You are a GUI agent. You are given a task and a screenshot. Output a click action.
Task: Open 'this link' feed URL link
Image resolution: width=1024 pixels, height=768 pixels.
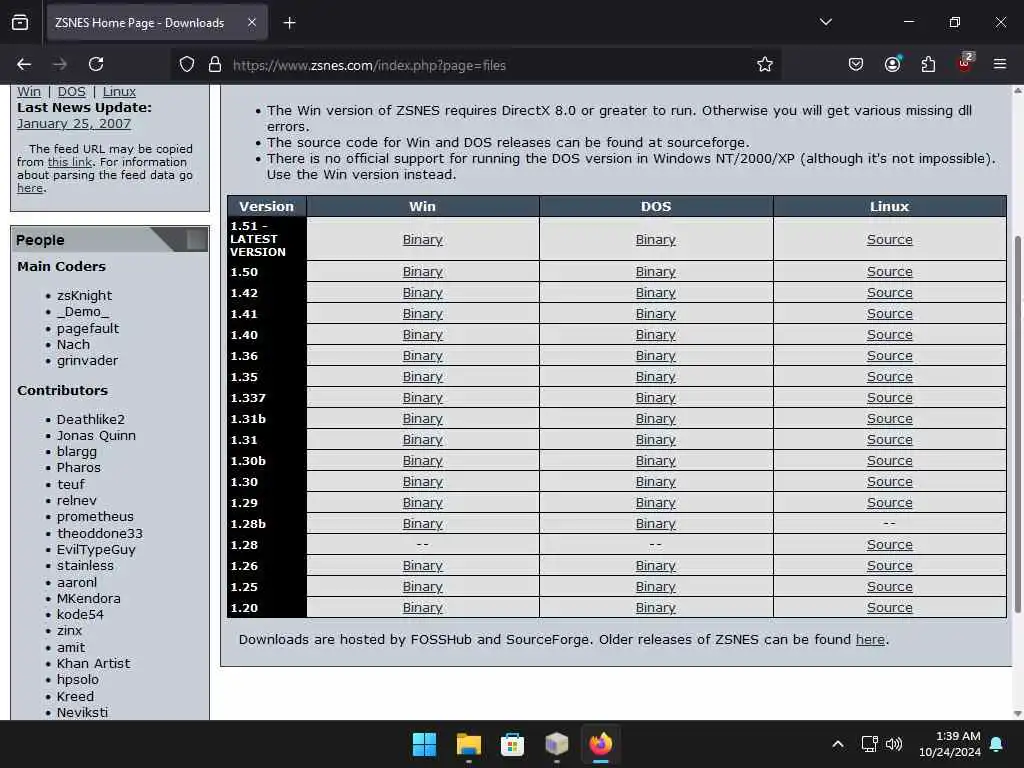tap(70, 162)
